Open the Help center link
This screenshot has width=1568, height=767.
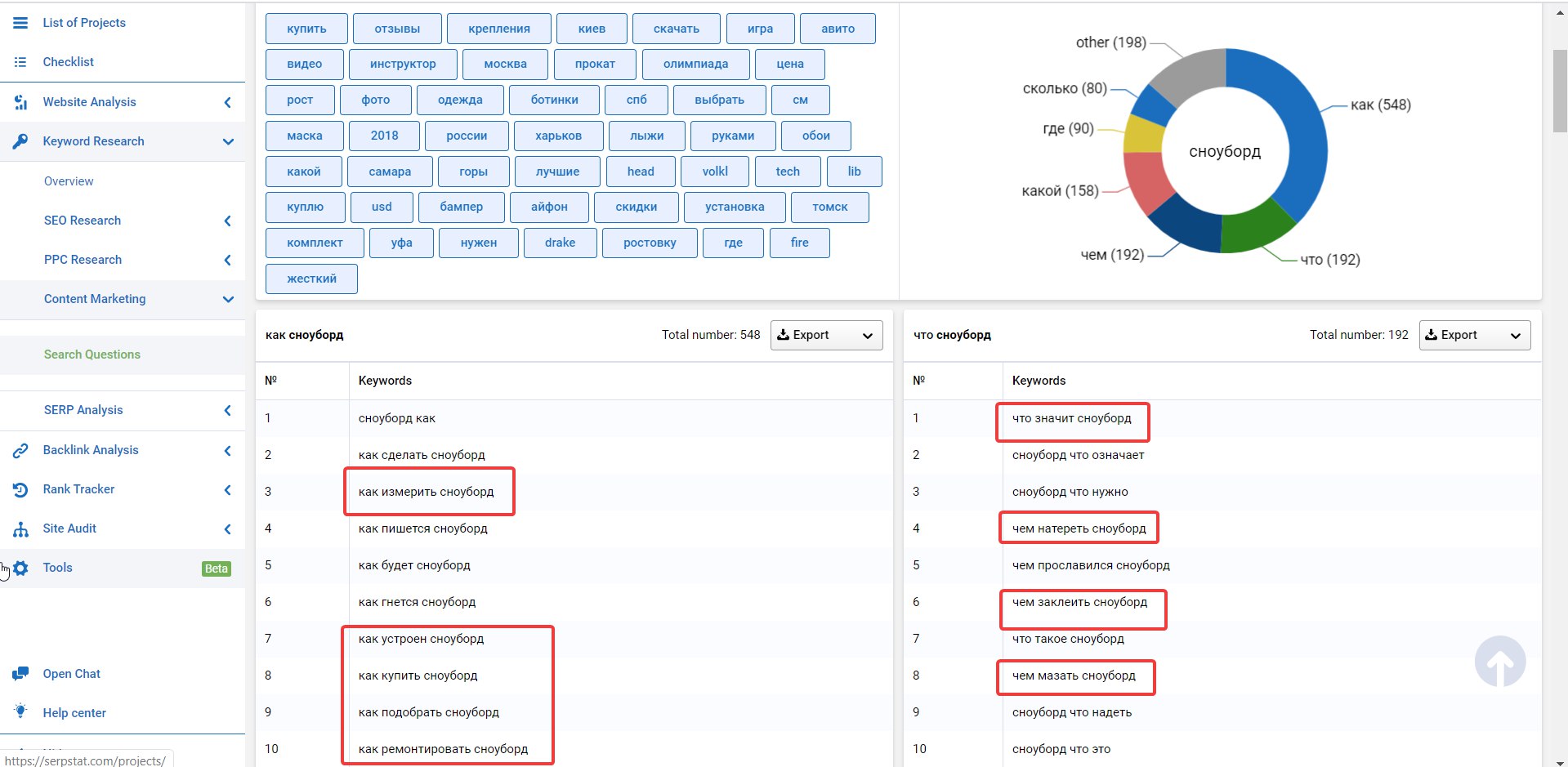[74, 713]
